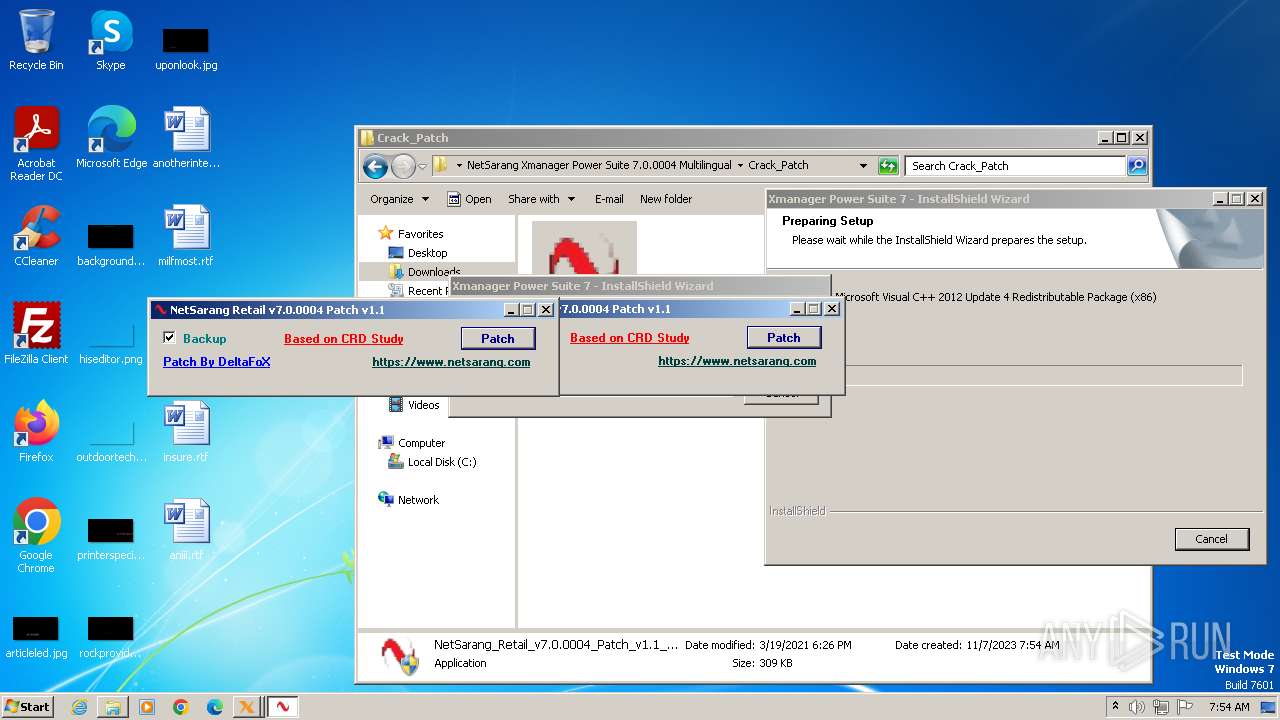Open CCleaner desktop shortcut
Image resolution: width=1280 pixels, height=720 pixels.
[36, 236]
